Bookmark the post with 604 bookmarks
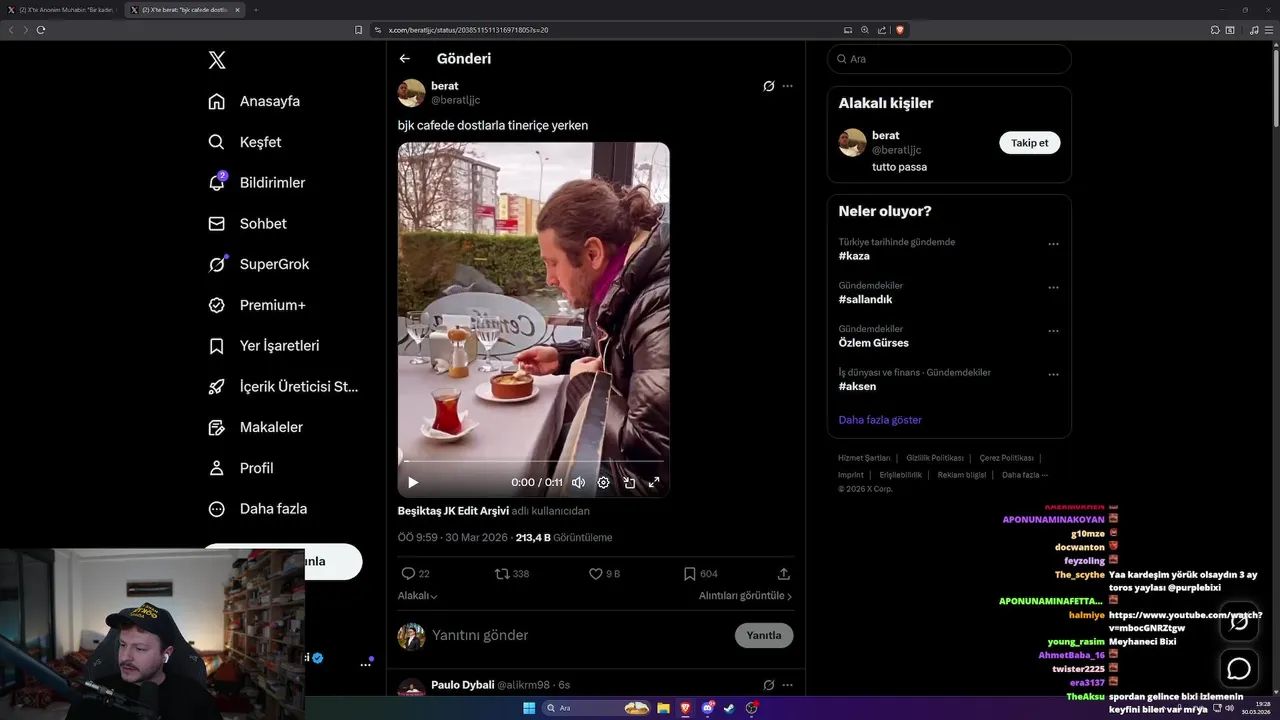 point(689,574)
